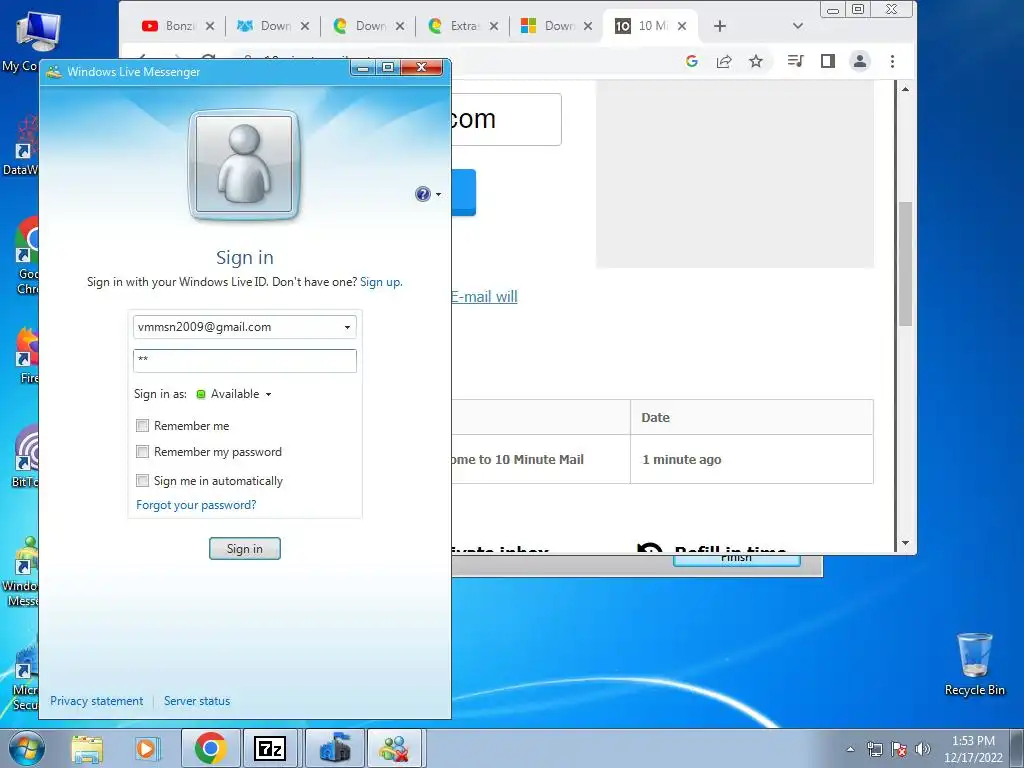The image size is (1024, 768).
Task: Close the Bonzi YouTube tab
Action: pos(210,26)
